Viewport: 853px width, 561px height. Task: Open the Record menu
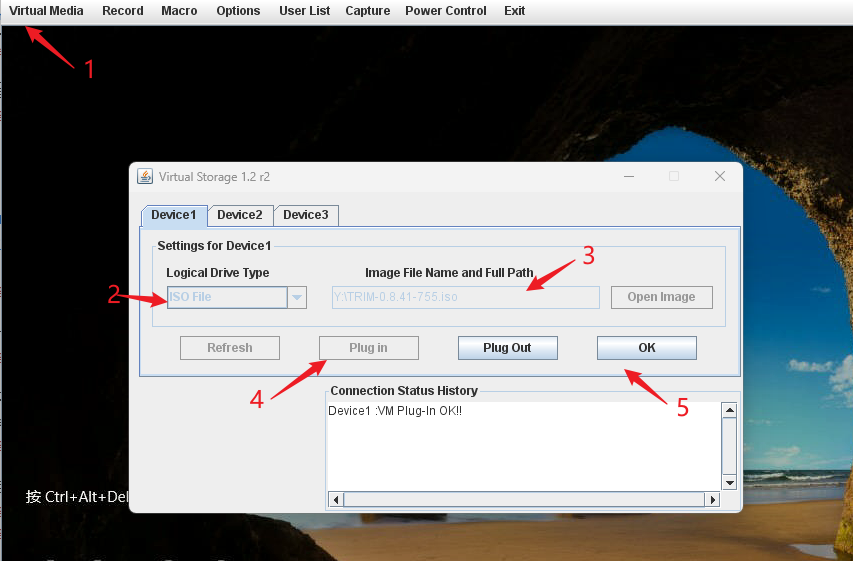tap(123, 11)
